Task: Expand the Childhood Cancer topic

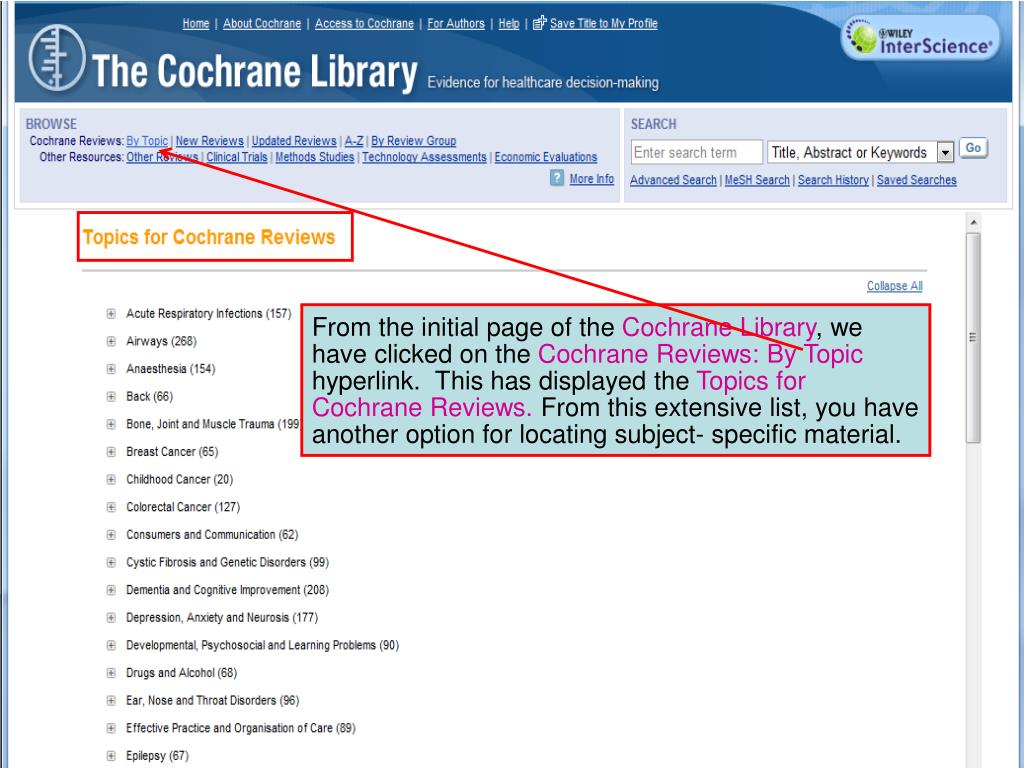Action: [x=111, y=479]
